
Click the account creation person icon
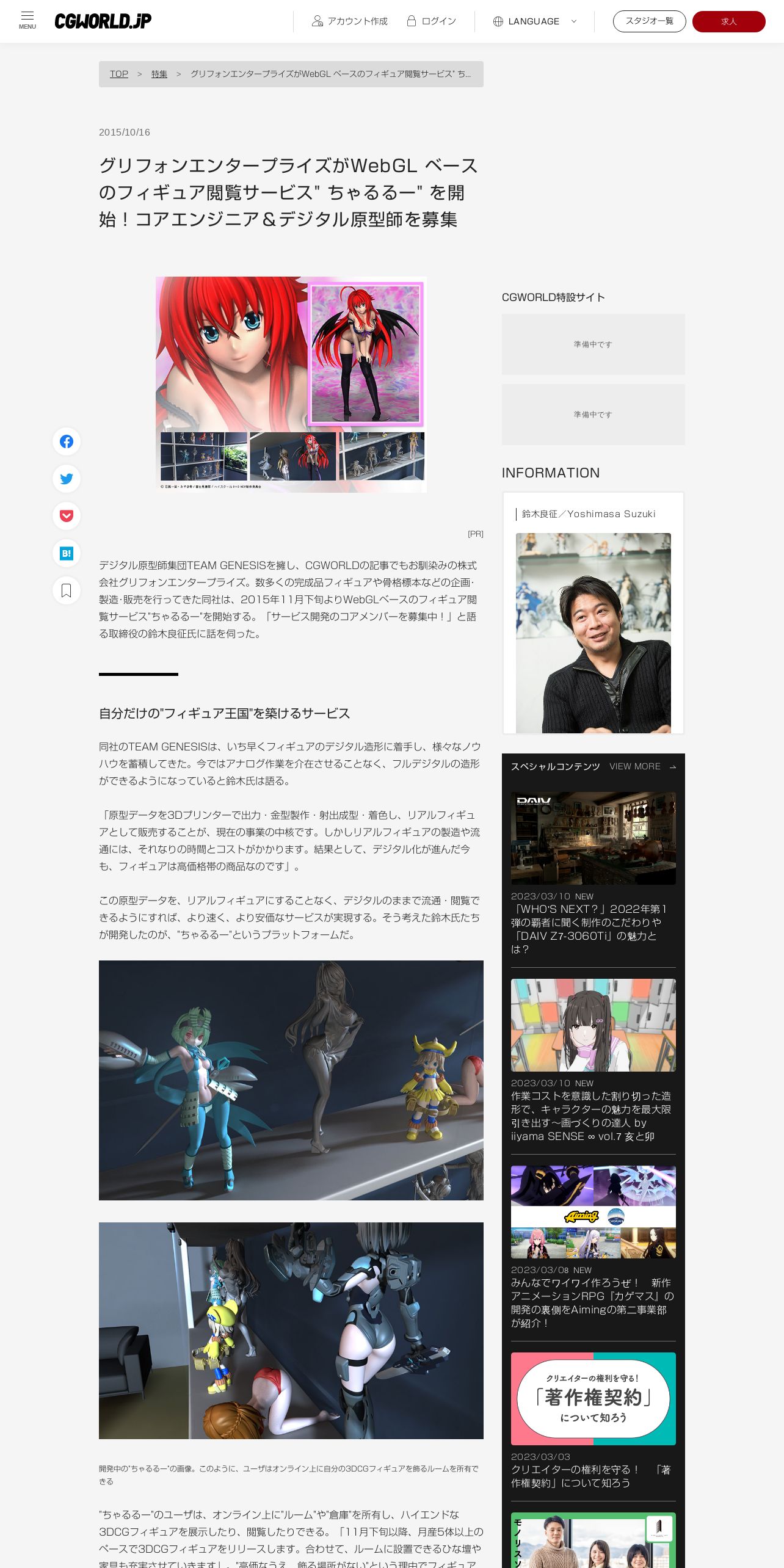(x=317, y=21)
